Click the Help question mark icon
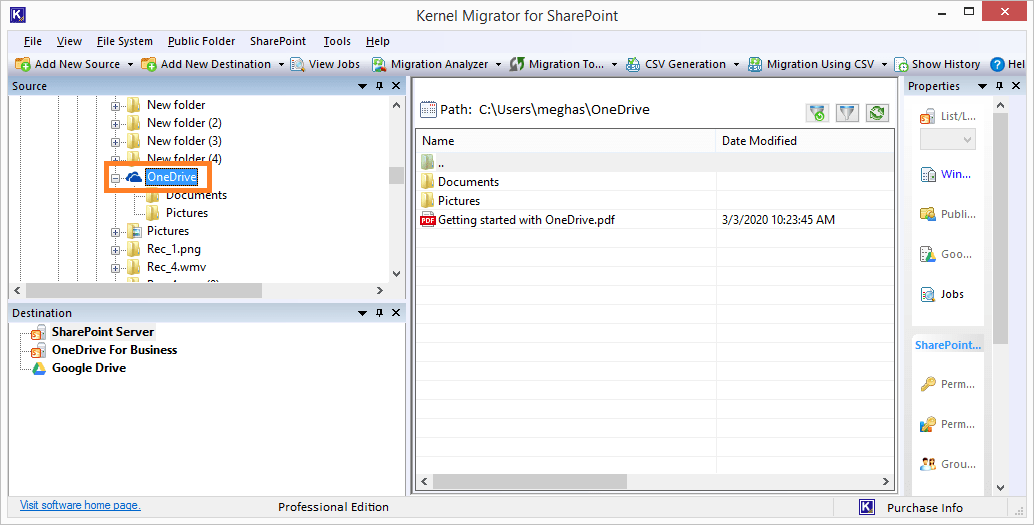The width and height of the screenshot is (1034, 525). coord(997,64)
